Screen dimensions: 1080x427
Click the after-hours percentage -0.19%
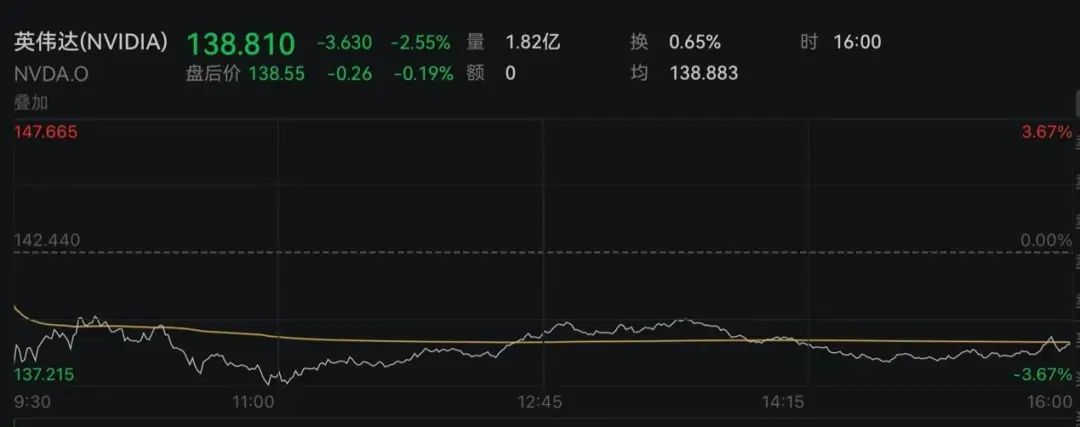tap(424, 74)
